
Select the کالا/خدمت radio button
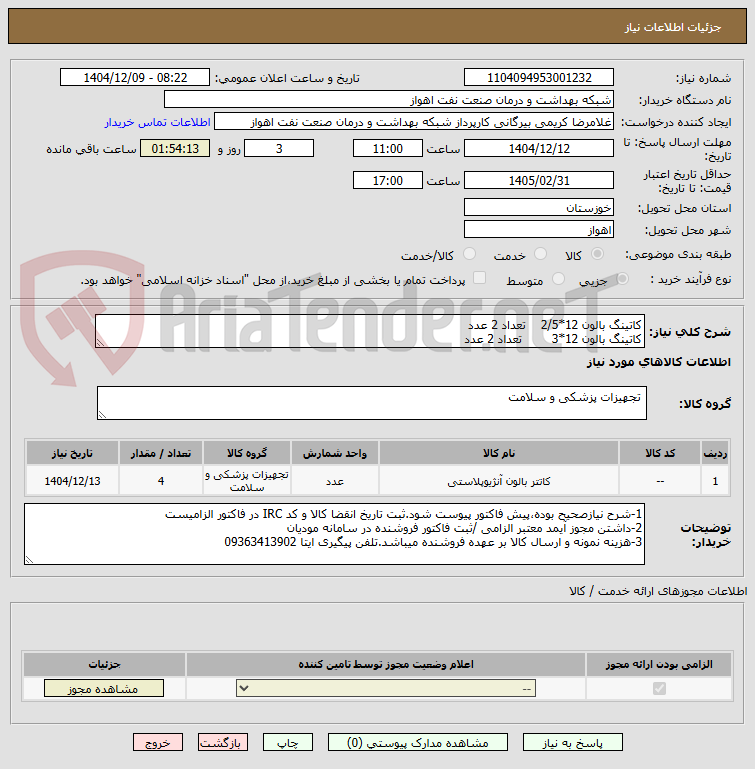(469, 254)
